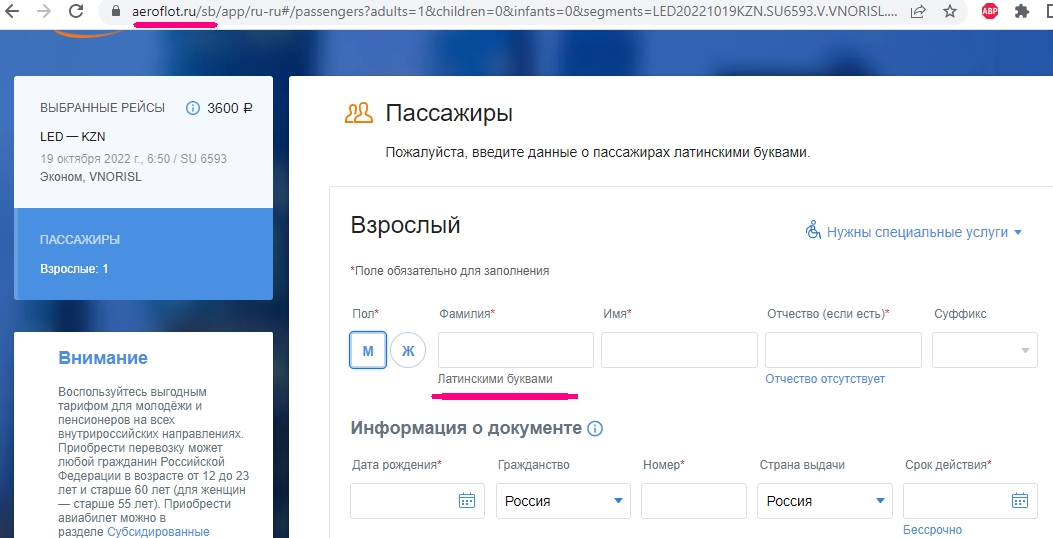1053x538 pixels.
Task: Open Субсидированные link in Внимание box
Action: (158, 531)
